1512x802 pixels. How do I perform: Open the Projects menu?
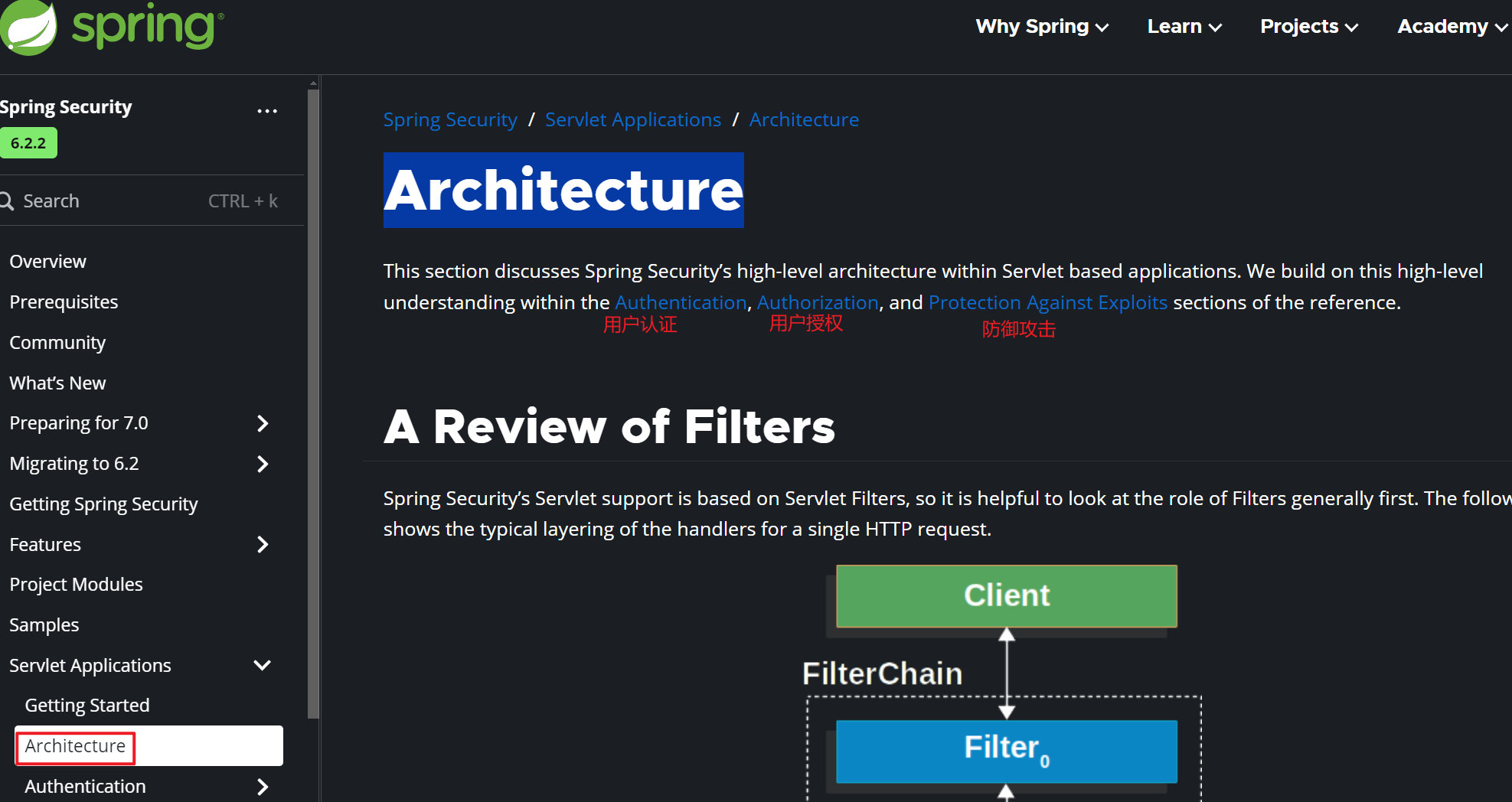coord(1309,27)
